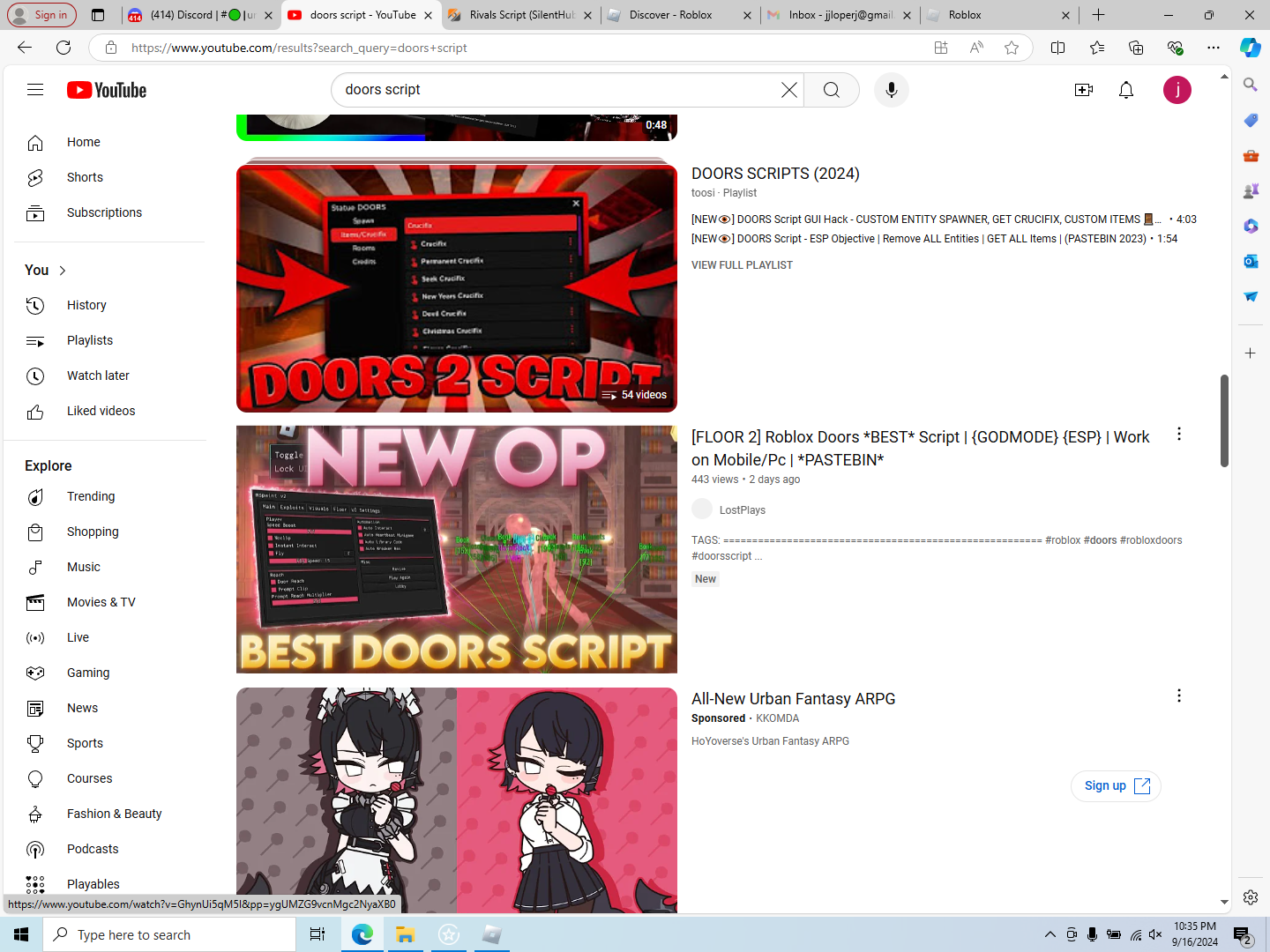Open the YouTube notifications bell
Viewport: 1270px width, 952px height.
[x=1126, y=90]
